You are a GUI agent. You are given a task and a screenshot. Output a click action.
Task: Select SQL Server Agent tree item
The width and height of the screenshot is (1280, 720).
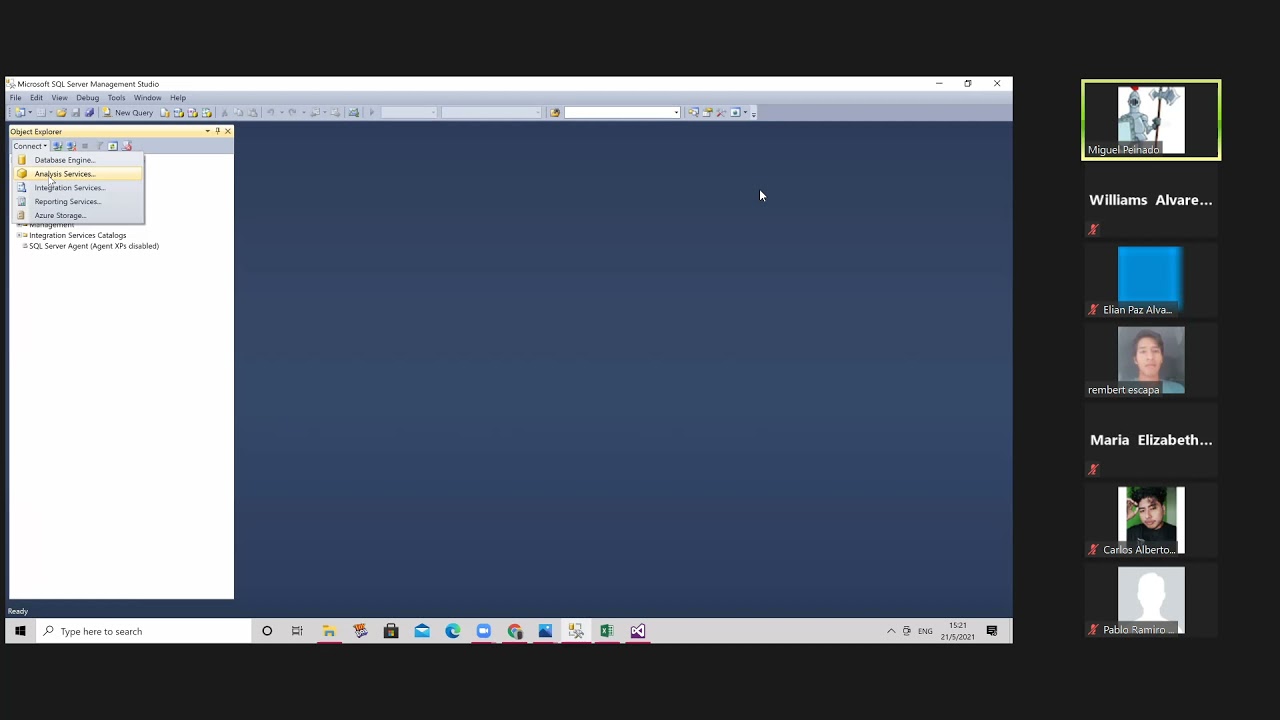pos(94,246)
